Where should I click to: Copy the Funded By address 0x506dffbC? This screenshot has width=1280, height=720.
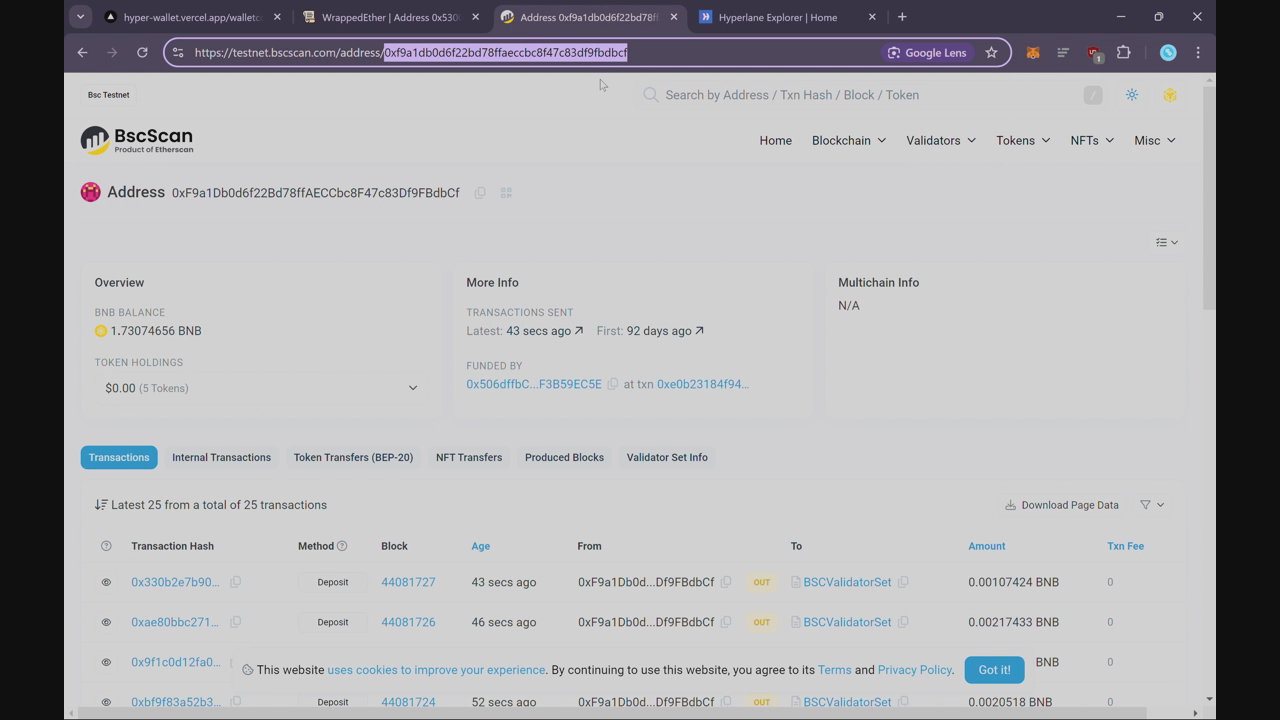613,384
